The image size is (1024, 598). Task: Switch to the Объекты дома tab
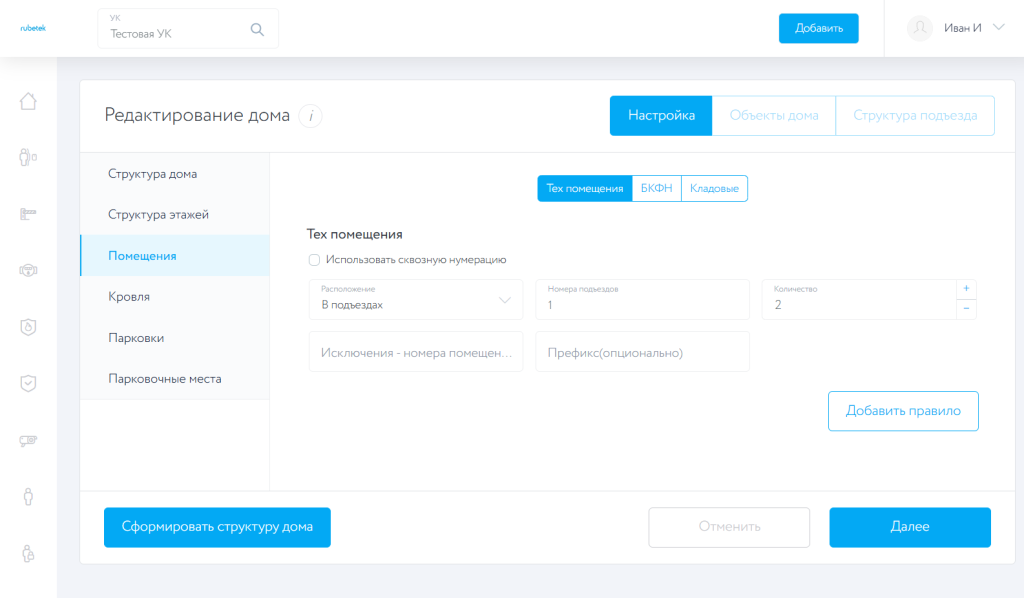click(x=773, y=115)
